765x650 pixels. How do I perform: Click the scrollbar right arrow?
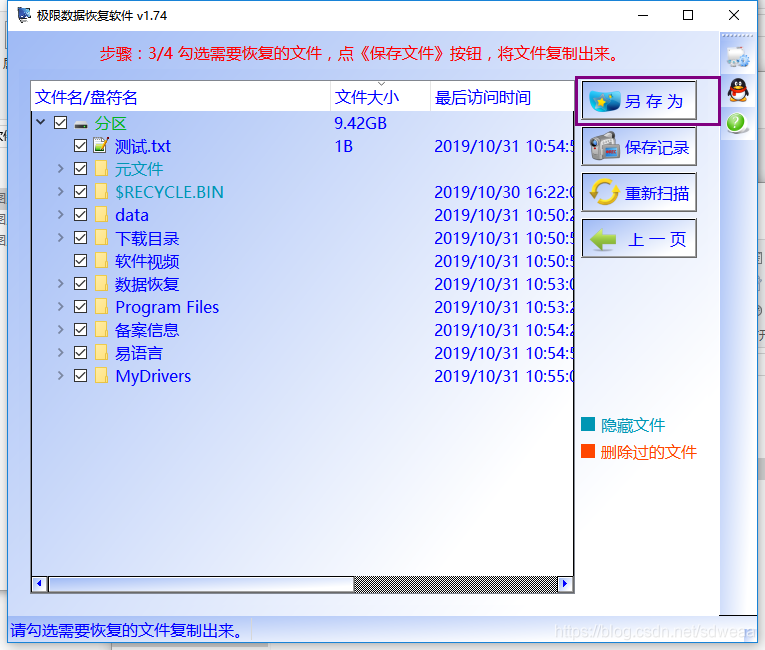point(565,584)
